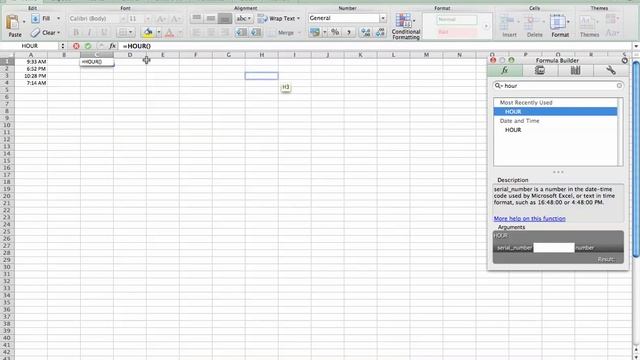This screenshot has width=640, height=360.
Task: Apply the red font color
Action: pyautogui.click(x=169, y=33)
